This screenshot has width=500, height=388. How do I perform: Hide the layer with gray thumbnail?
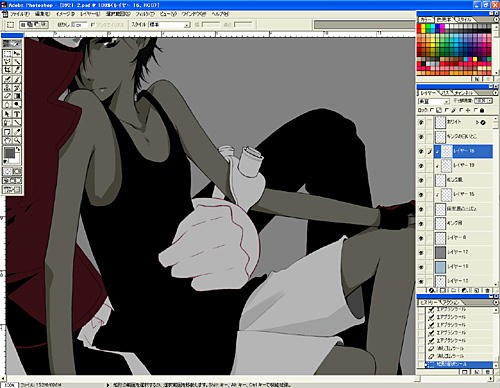[421, 252]
